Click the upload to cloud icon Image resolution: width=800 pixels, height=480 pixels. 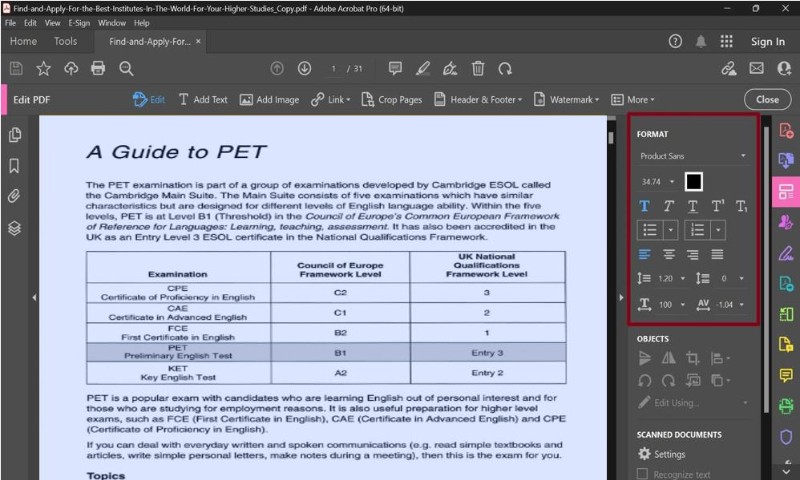coord(71,68)
